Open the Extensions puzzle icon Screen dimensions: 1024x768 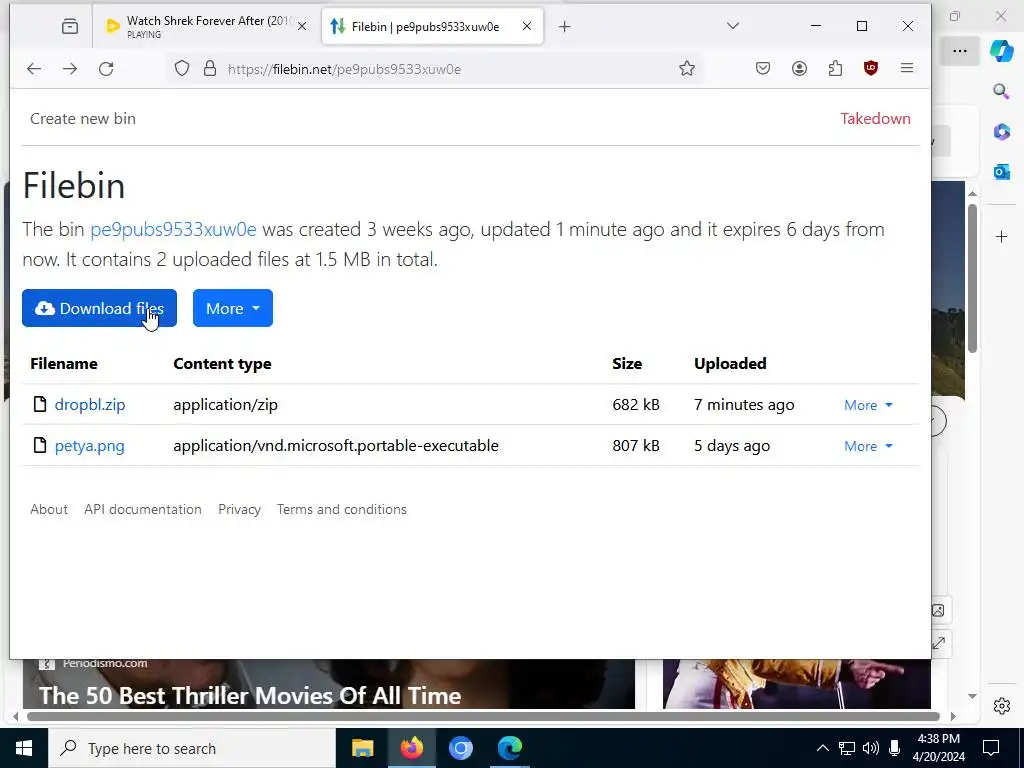[x=835, y=68]
